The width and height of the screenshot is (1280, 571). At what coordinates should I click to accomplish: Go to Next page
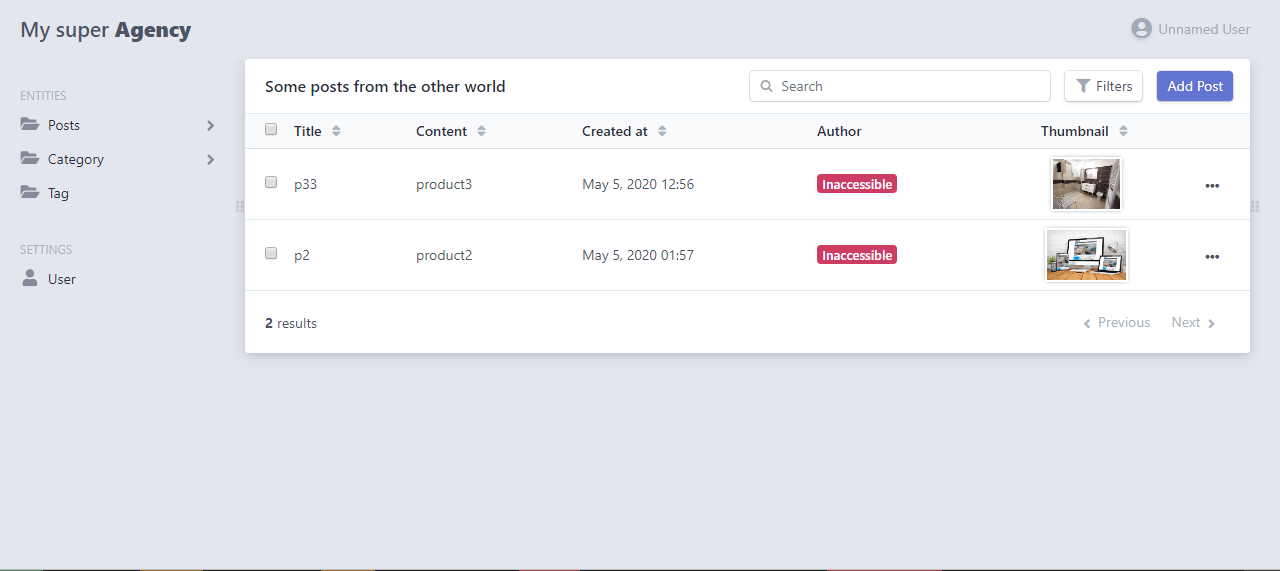coord(1194,322)
